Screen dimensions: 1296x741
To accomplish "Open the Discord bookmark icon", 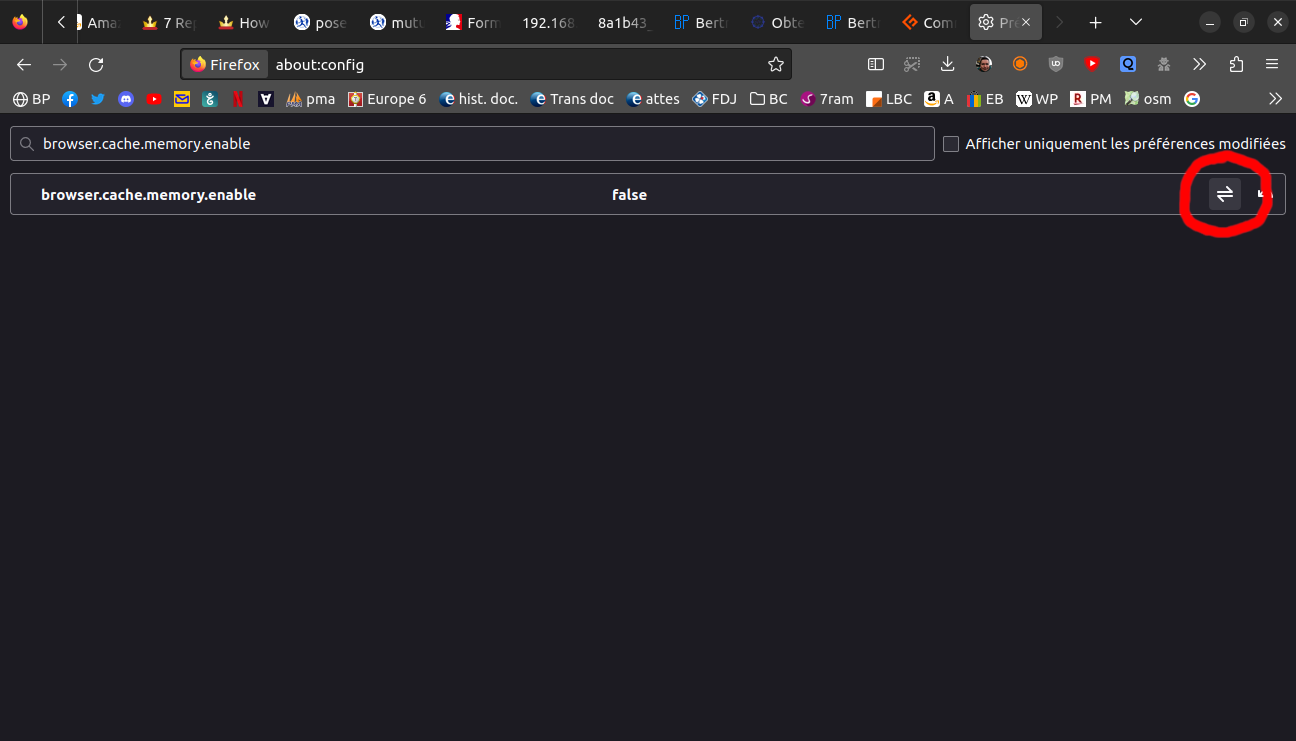I will point(126,99).
